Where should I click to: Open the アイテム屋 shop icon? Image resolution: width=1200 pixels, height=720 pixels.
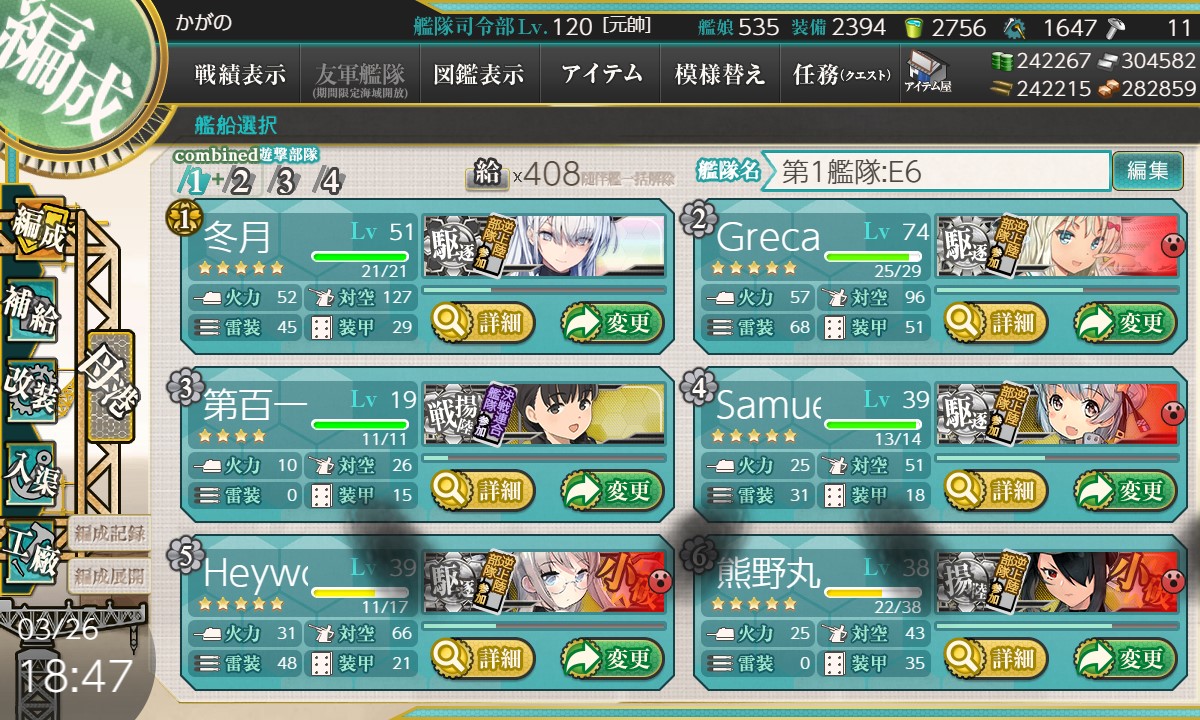(x=928, y=72)
